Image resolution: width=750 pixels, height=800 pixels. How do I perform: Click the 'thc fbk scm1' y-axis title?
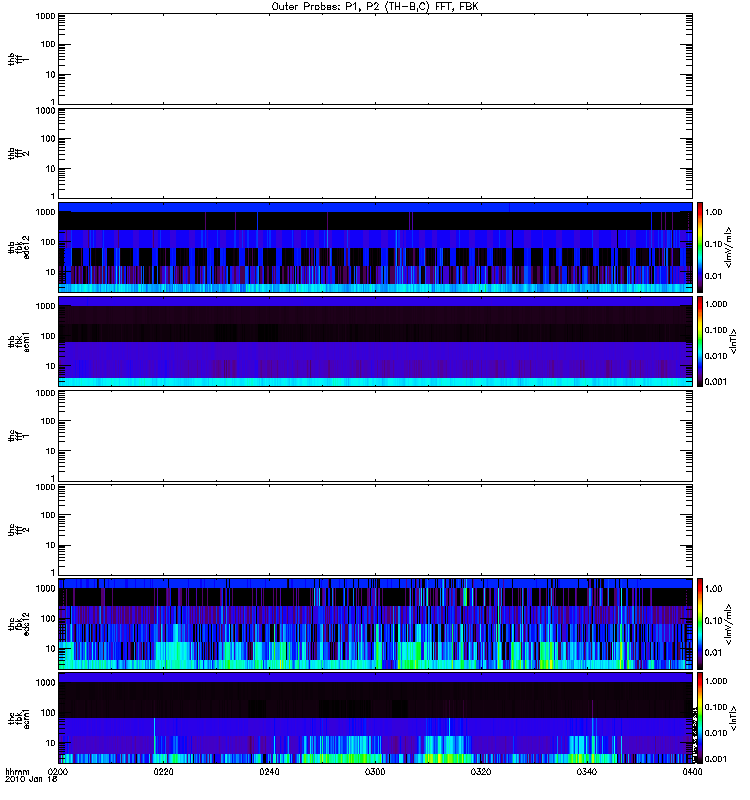[19, 718]
